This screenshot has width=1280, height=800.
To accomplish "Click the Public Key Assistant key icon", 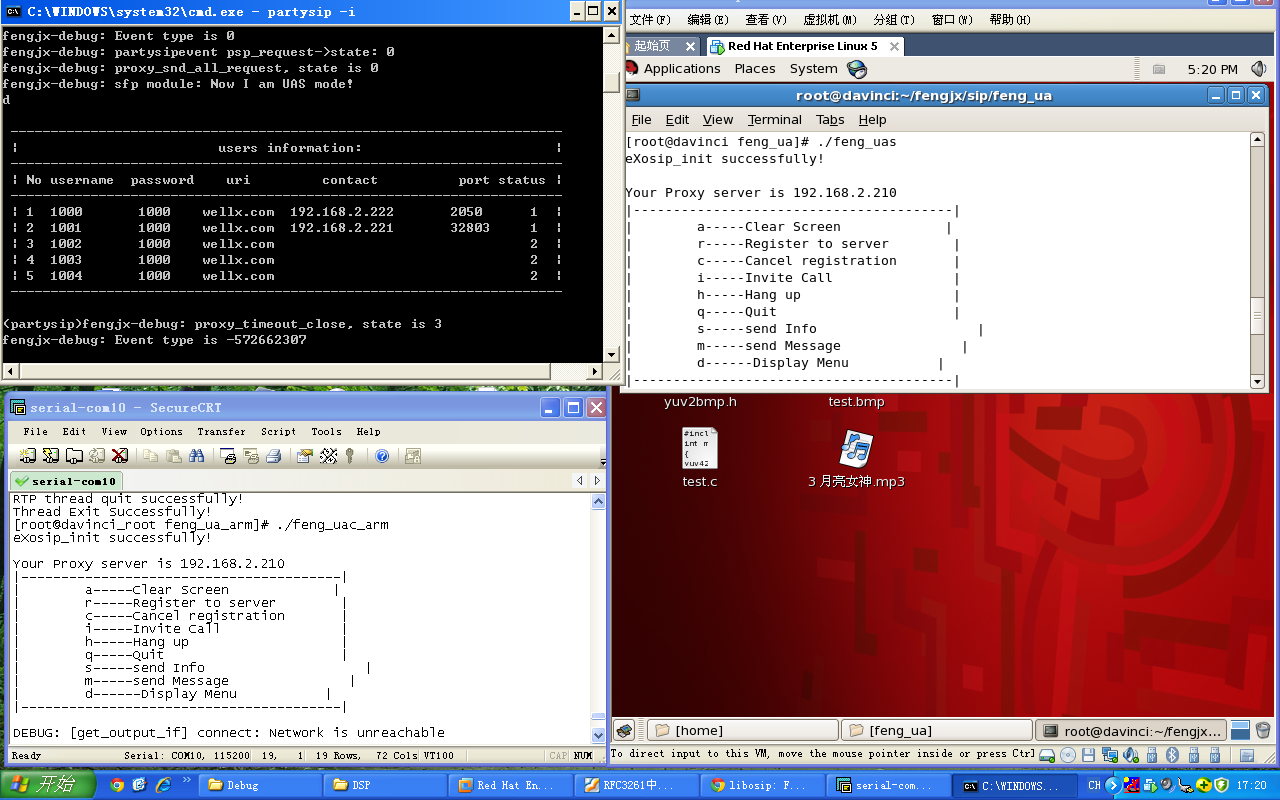I will tap(350, 456).
